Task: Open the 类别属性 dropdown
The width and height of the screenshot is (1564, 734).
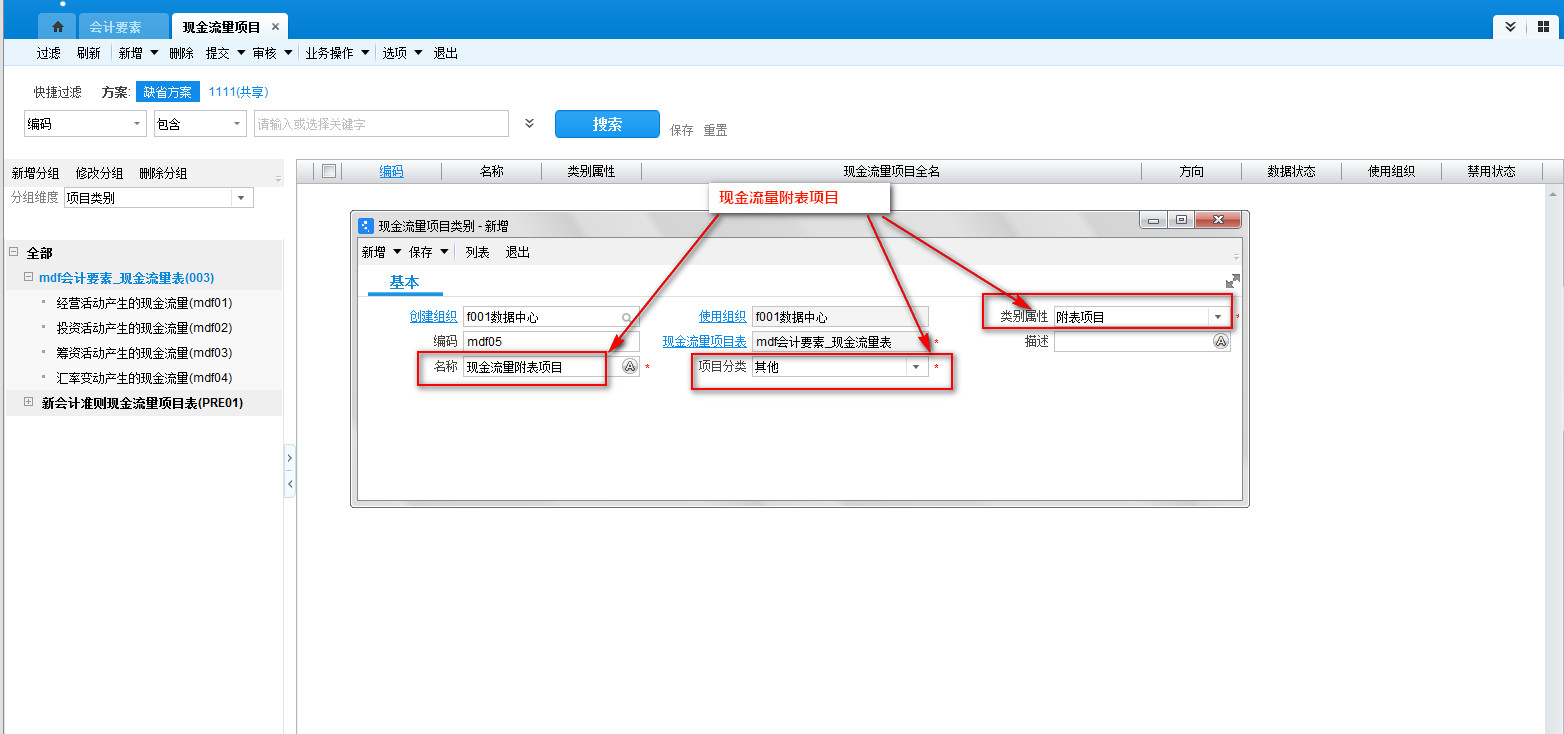Action: pyautogui.click(x=1218, y=317)
